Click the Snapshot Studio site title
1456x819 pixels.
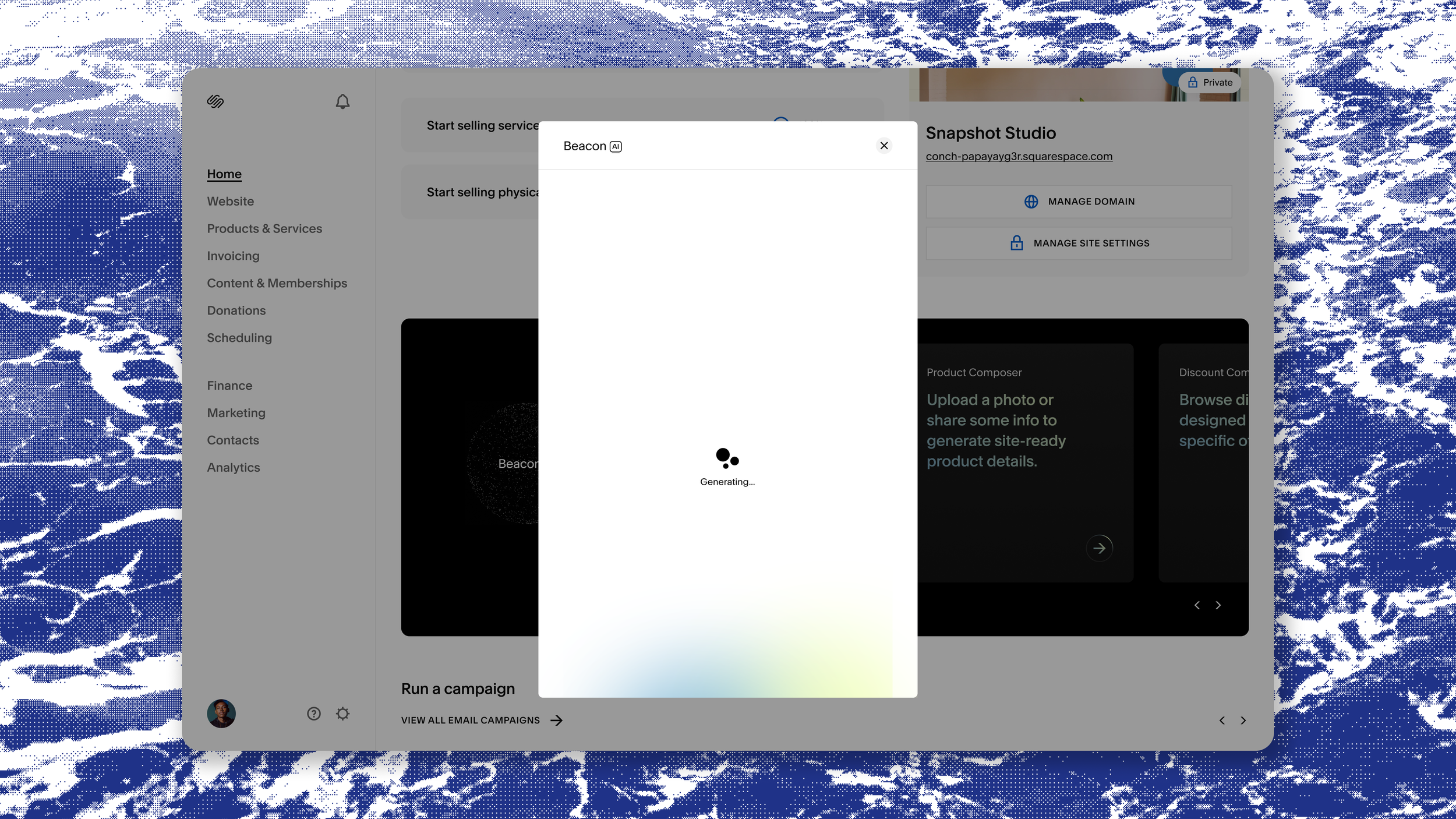991,133
